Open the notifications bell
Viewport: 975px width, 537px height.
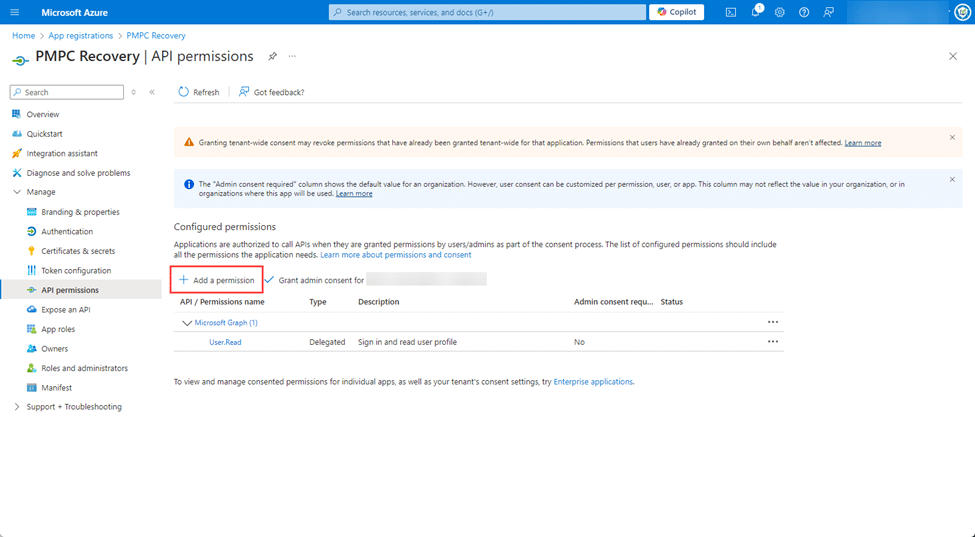(756, 12)
